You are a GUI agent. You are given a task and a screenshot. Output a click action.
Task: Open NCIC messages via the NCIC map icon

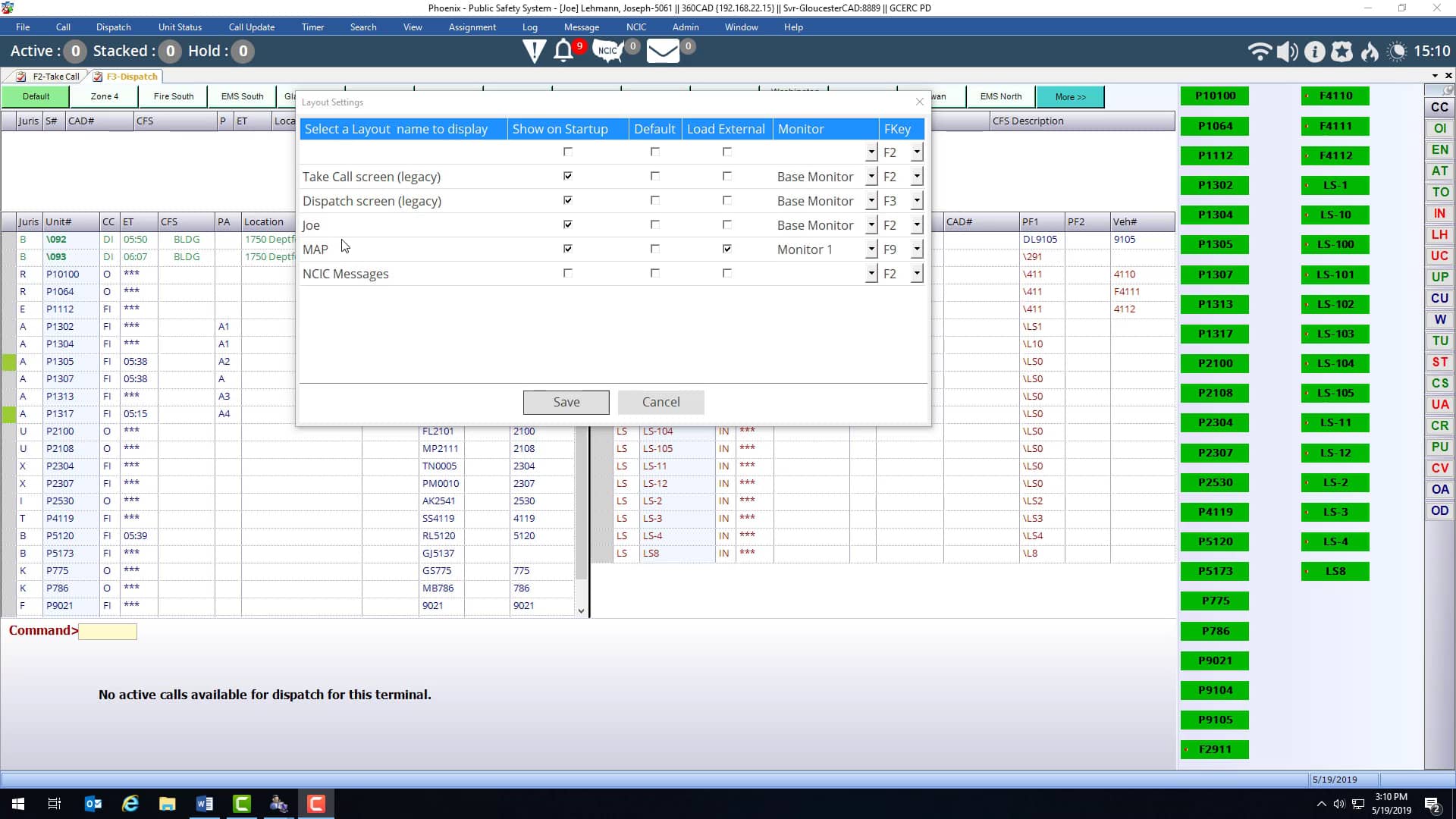coord(607,51)
